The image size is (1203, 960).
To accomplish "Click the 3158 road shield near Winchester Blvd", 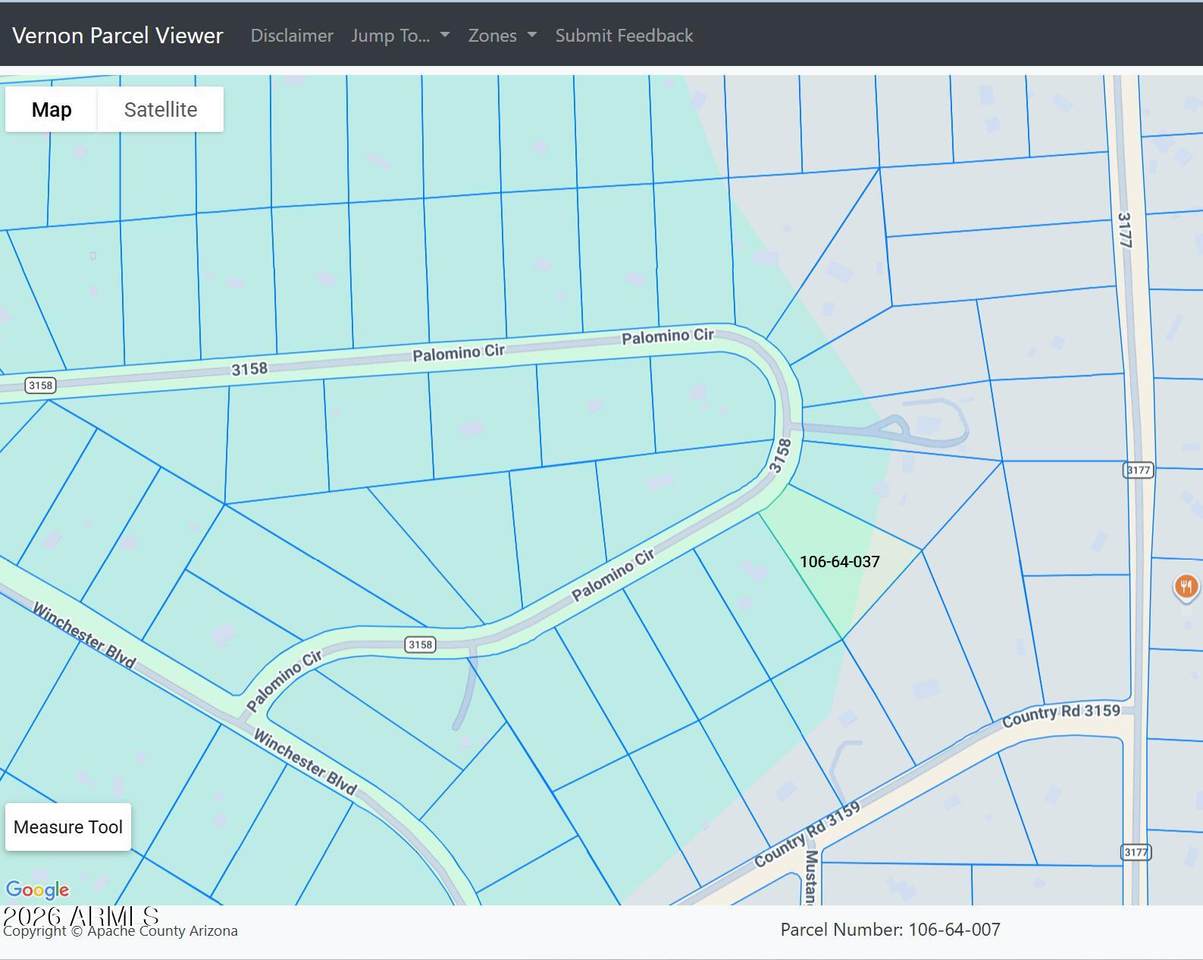I will pos(41,385).
